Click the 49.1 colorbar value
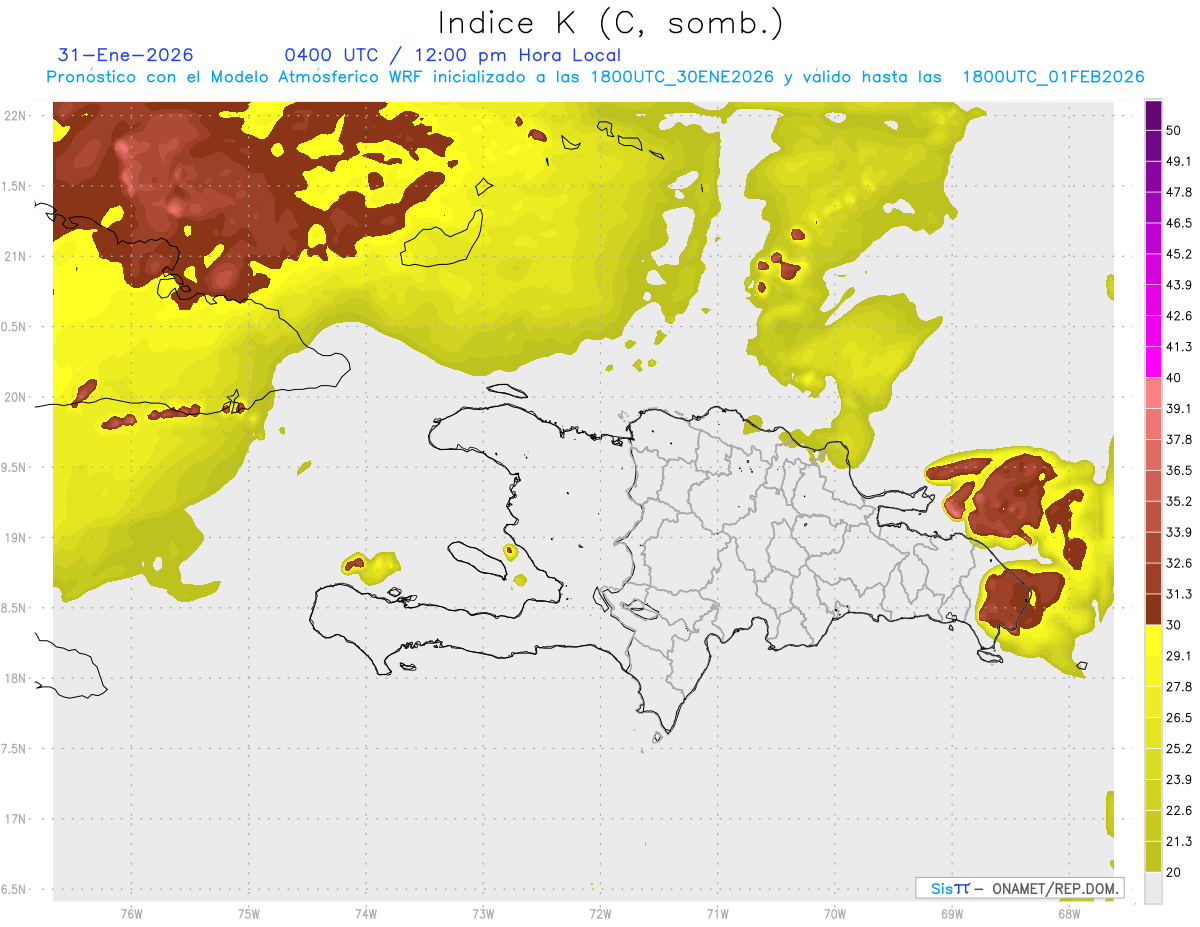The image size is (1200, 927). tap(1179, 161)
